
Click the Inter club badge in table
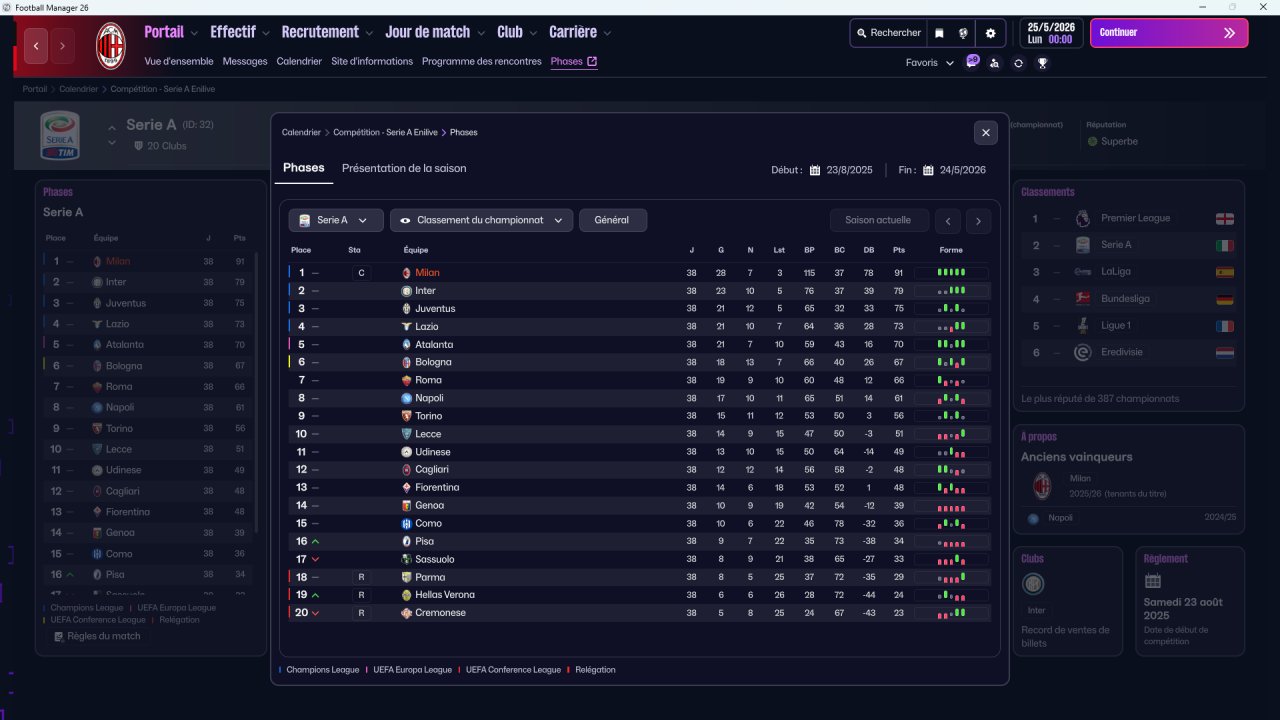[406, 291]
